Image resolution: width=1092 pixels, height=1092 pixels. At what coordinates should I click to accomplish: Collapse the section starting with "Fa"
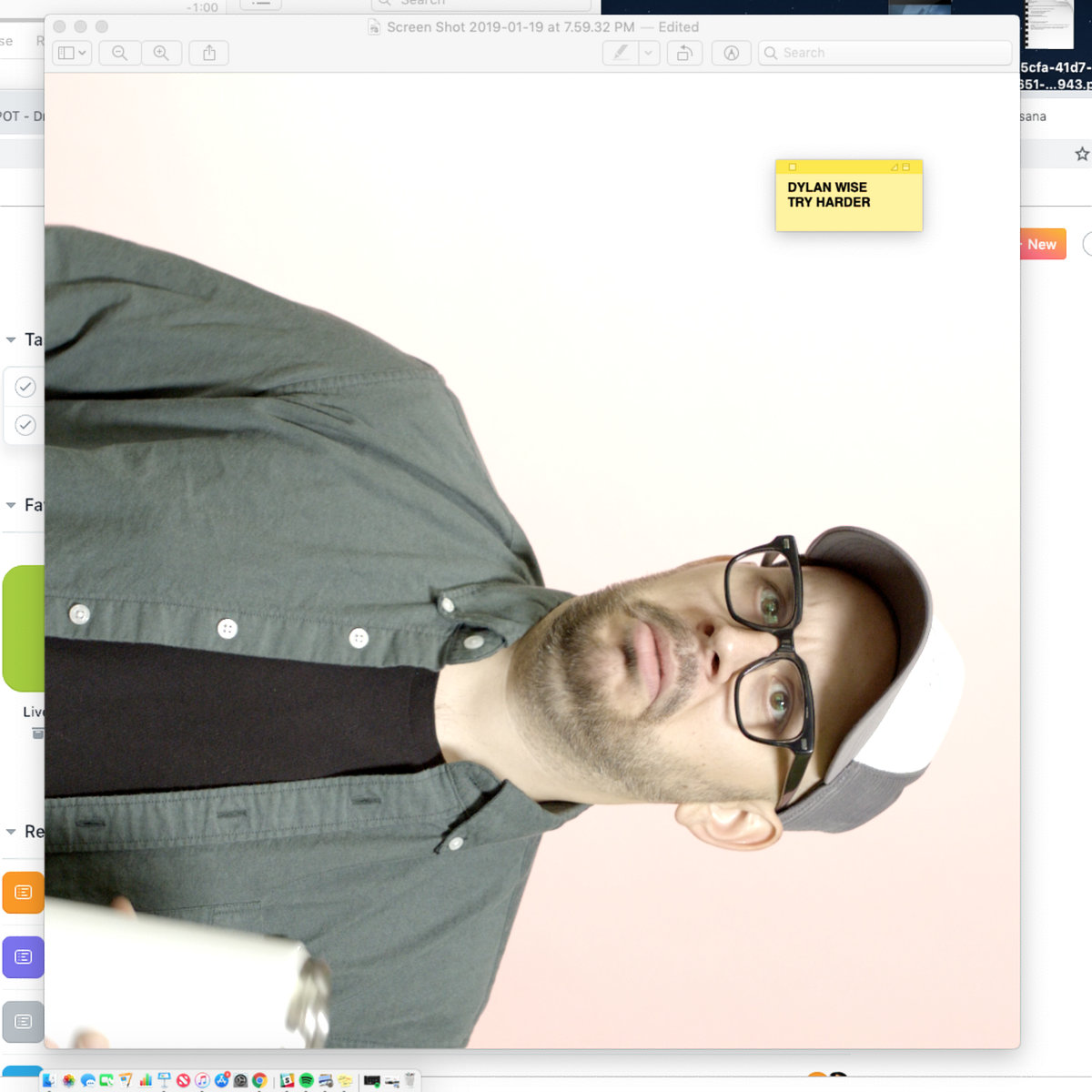click(11, 505)
